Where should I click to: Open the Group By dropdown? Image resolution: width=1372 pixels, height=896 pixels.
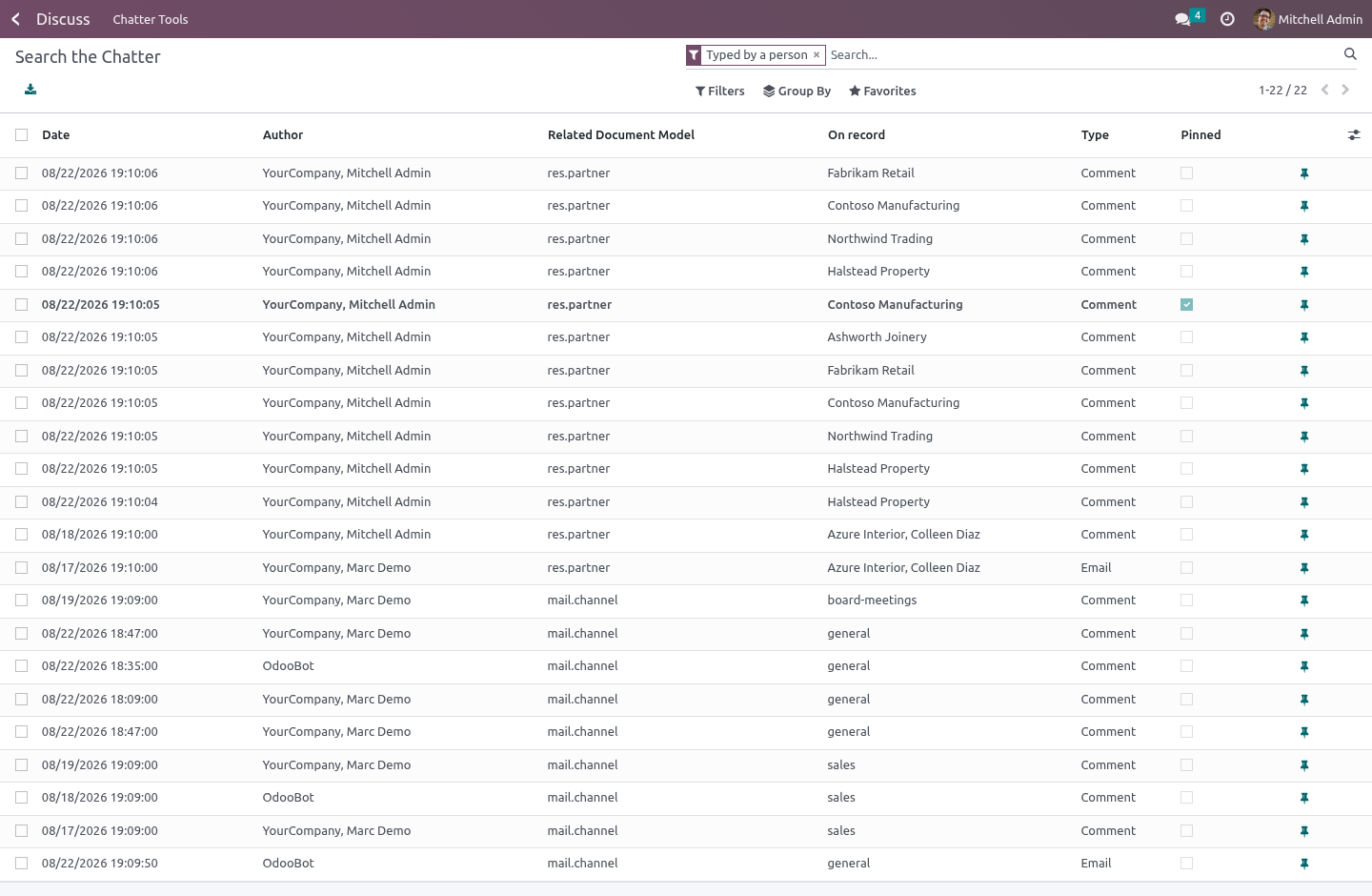[x=797, y=92]
